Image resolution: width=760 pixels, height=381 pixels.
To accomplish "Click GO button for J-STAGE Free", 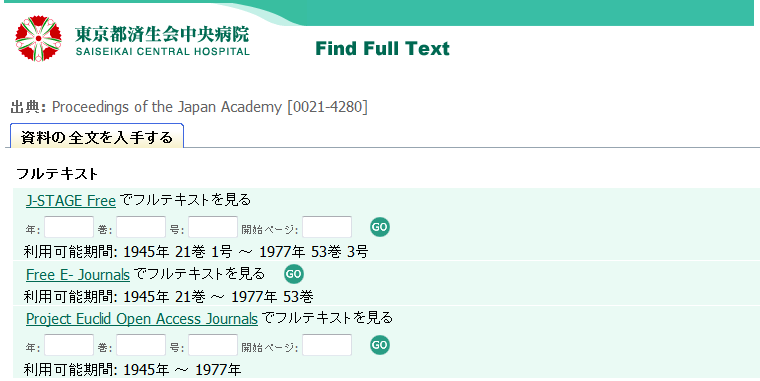I will pos(380,227).
